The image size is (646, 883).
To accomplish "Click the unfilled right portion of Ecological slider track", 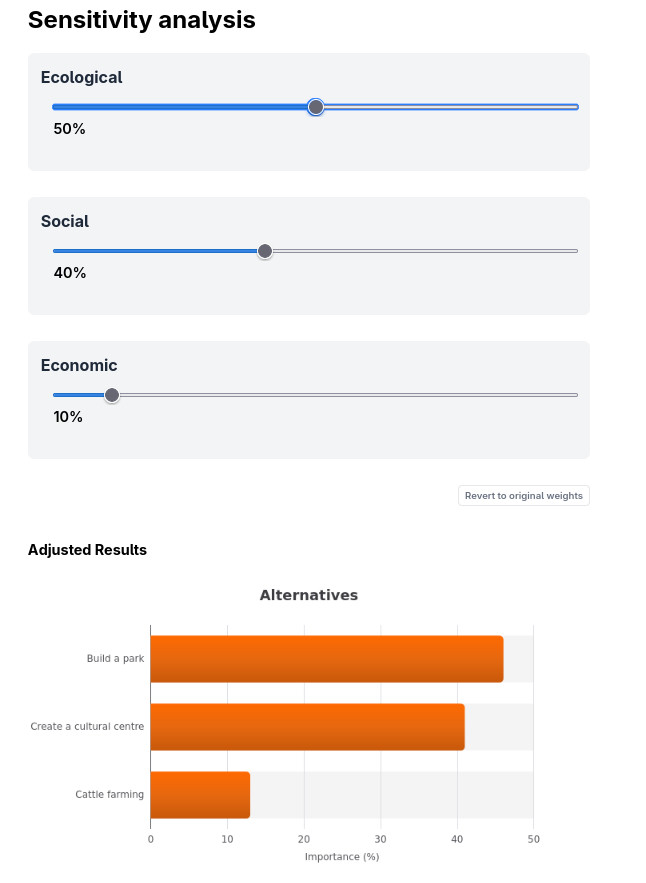I will pos(451,107).
